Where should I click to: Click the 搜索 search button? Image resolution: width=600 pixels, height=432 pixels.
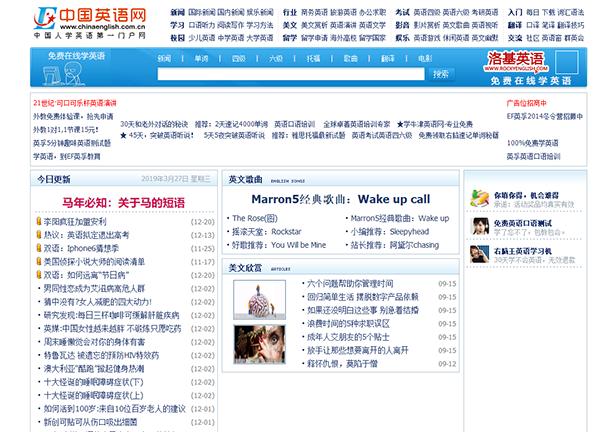point(441,74)
